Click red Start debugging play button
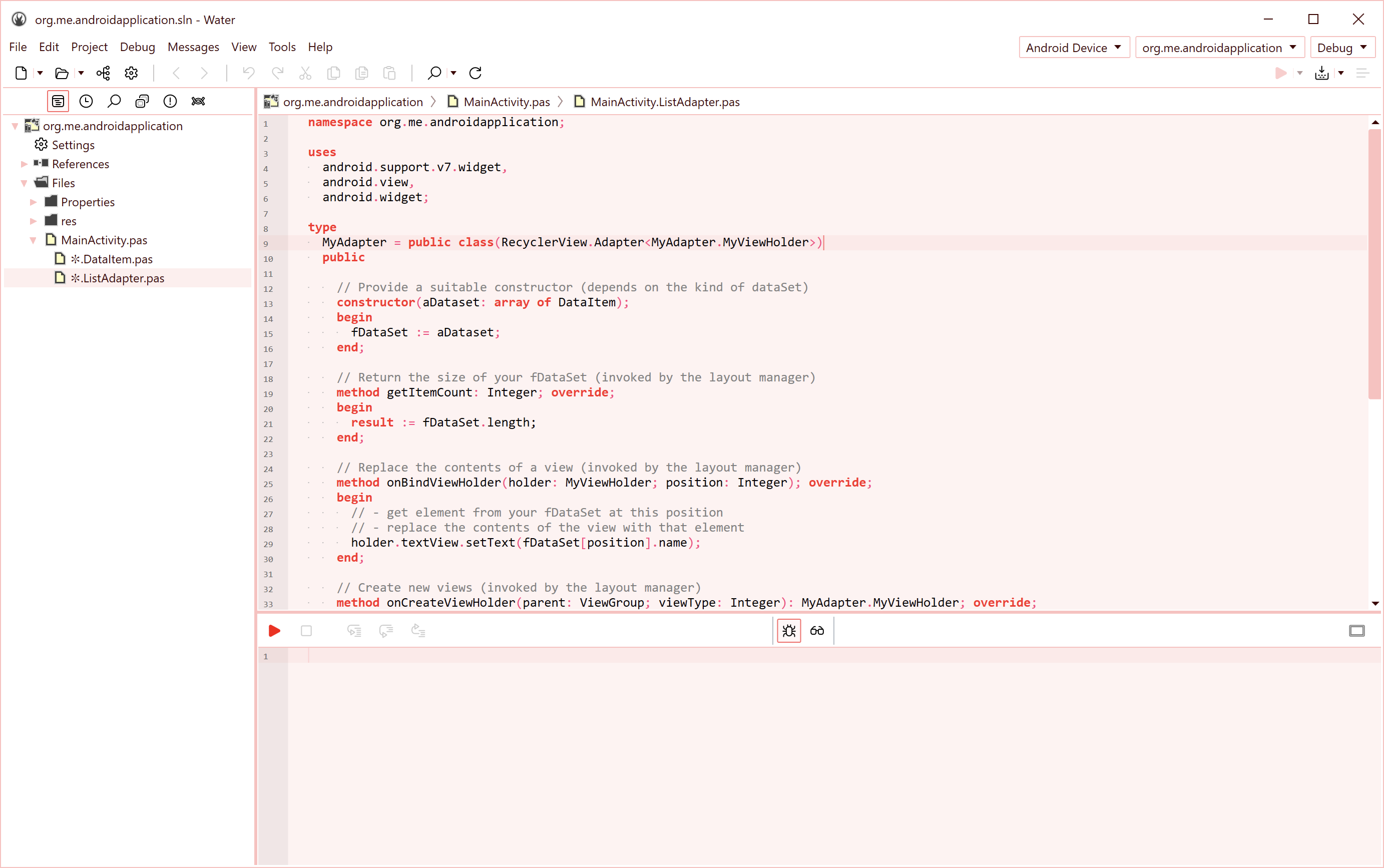The image size is (1384, 868). click(274, 631)
